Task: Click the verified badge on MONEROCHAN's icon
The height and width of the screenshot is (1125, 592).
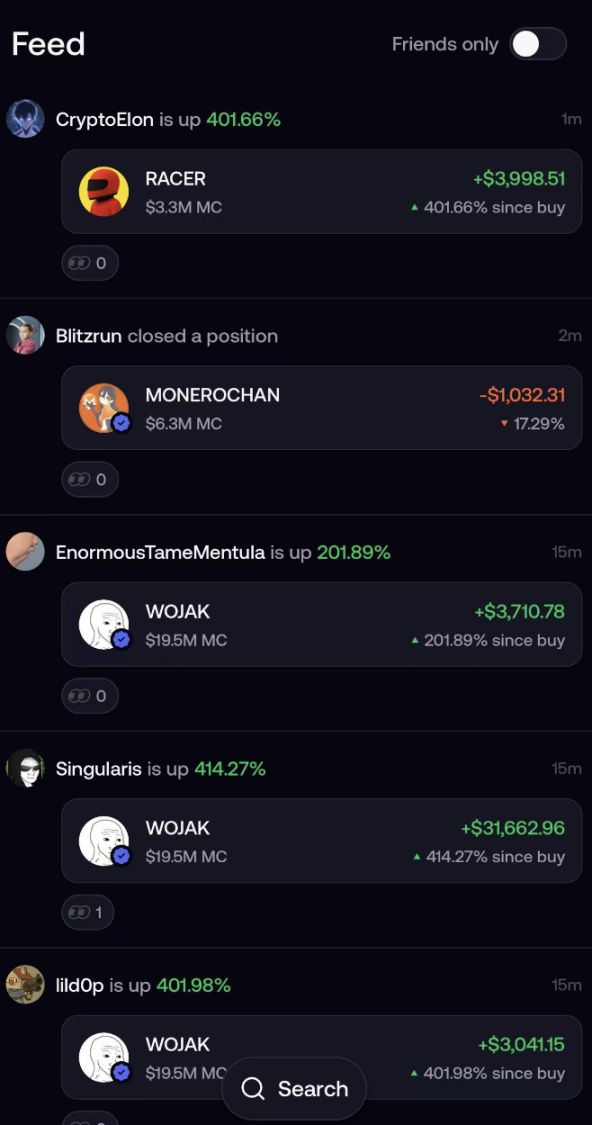Action: point(120,423)
